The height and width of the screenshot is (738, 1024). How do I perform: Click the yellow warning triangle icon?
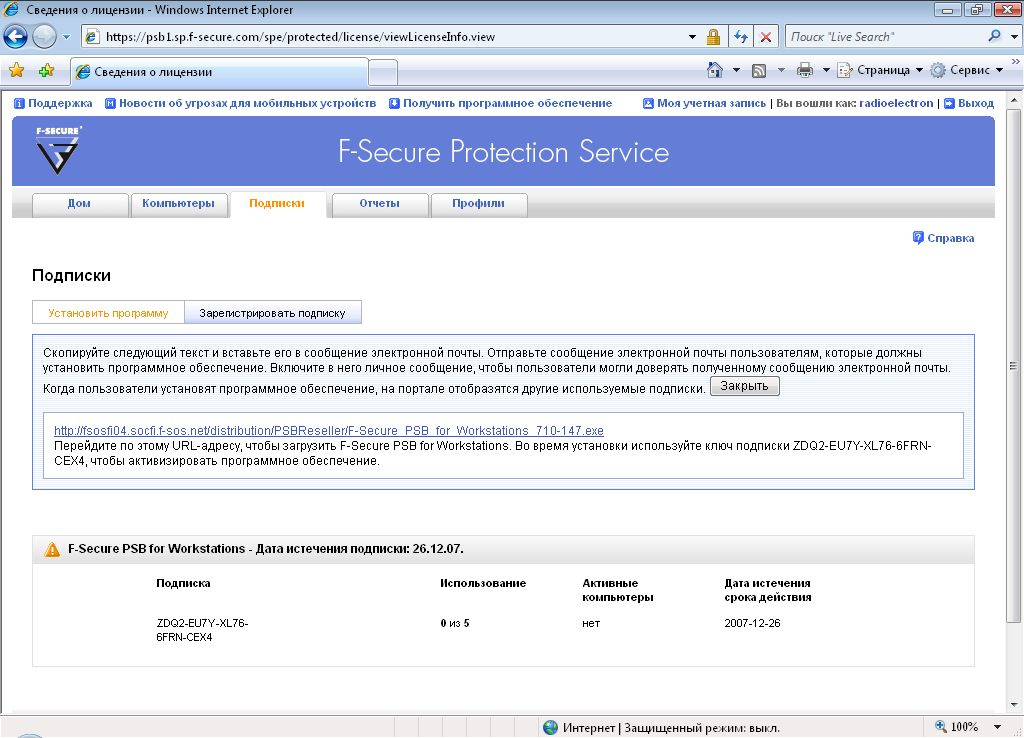coord(52,549)
